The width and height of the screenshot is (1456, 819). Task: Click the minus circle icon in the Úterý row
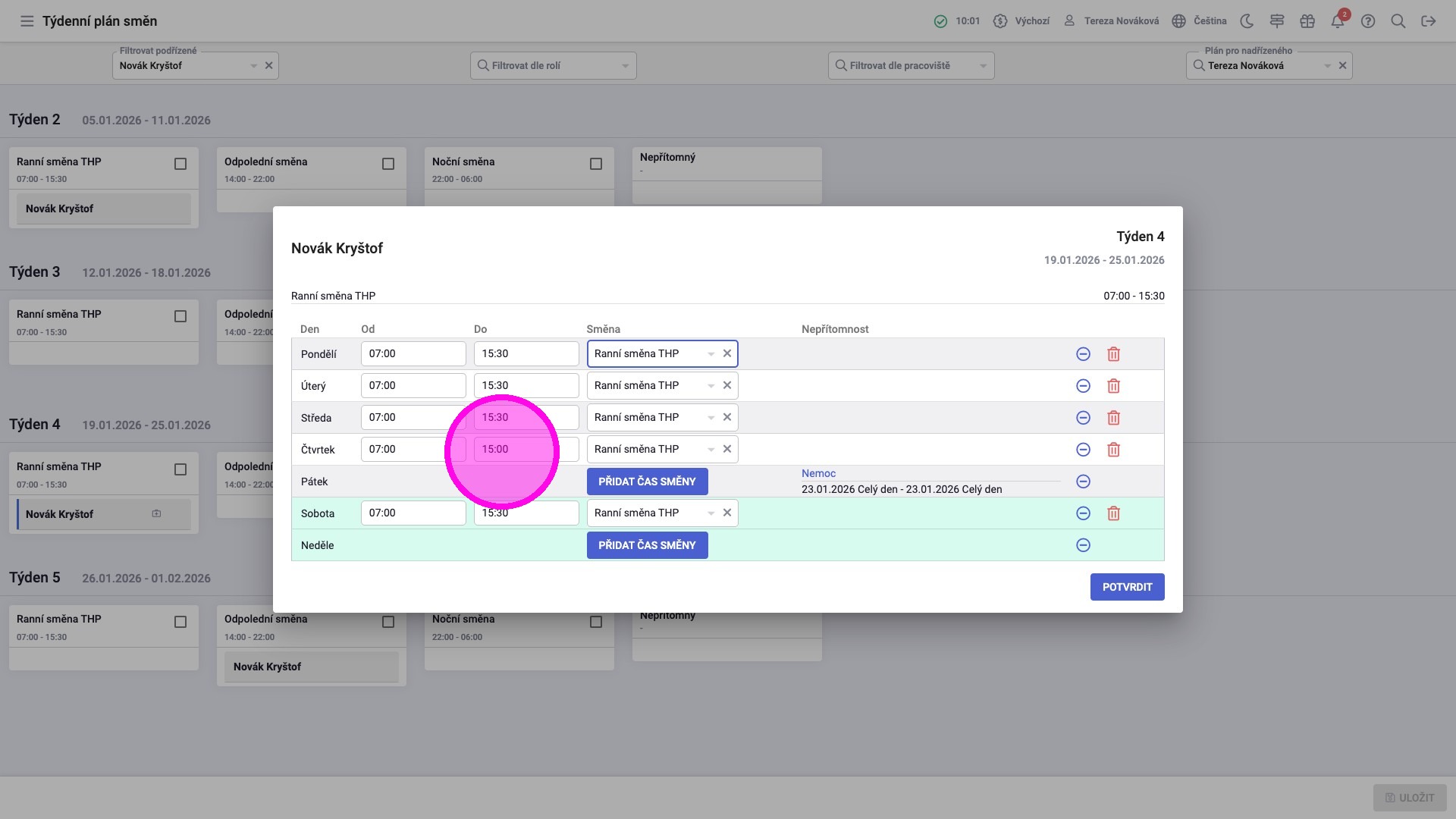(1083, 386)
